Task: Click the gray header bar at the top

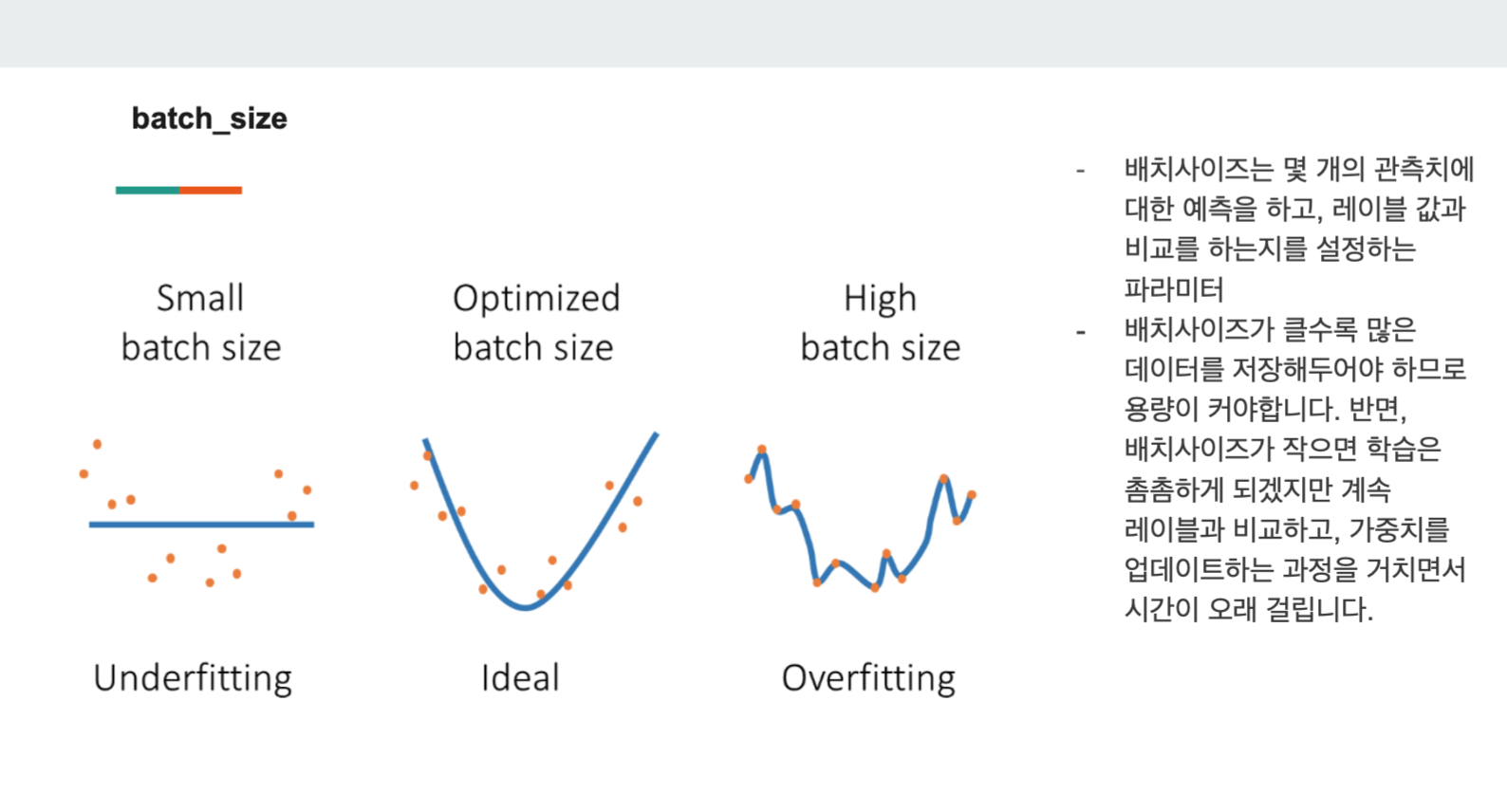Action: 753,33
